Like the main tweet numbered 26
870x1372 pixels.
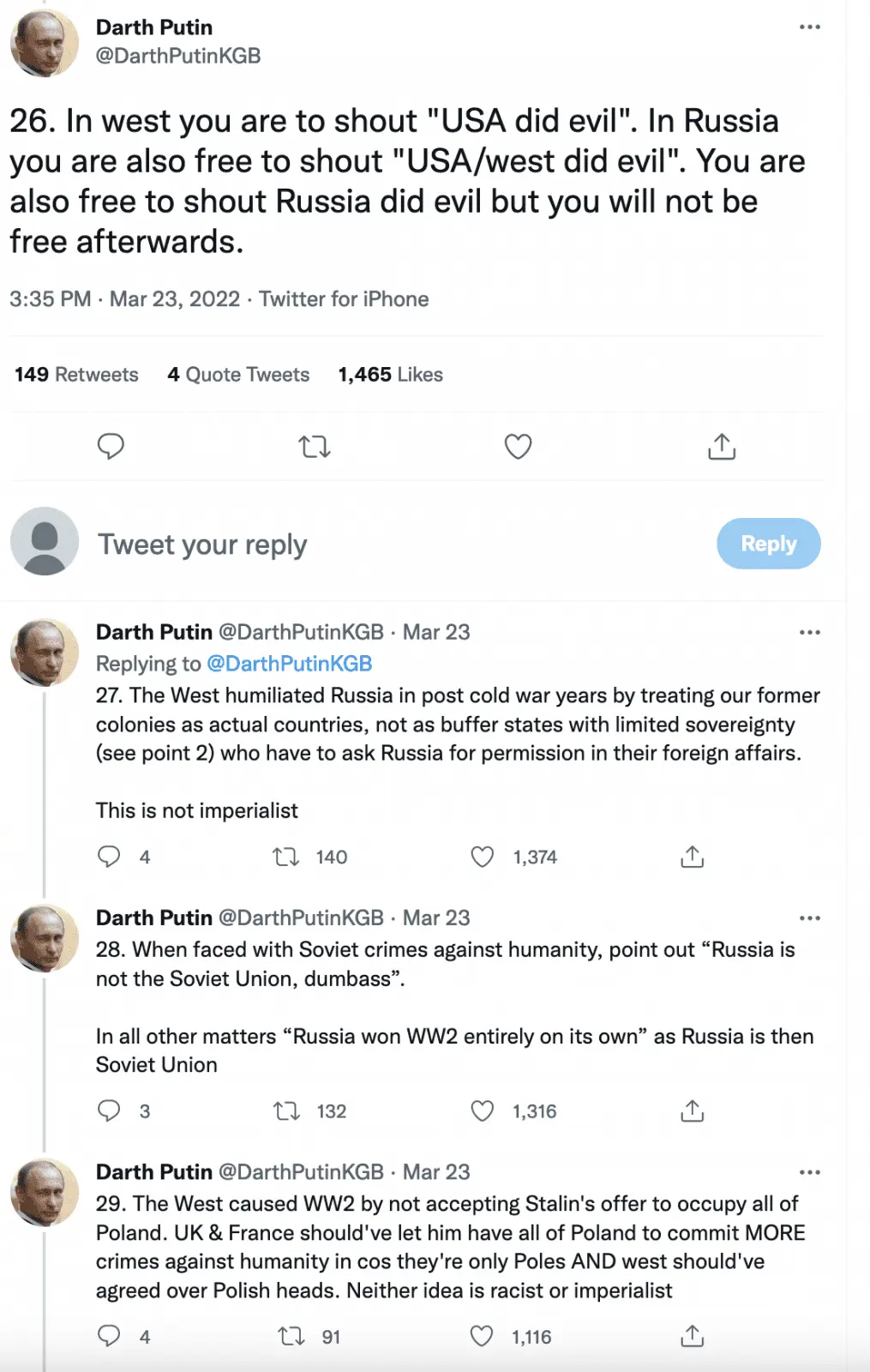click(518, 447)
